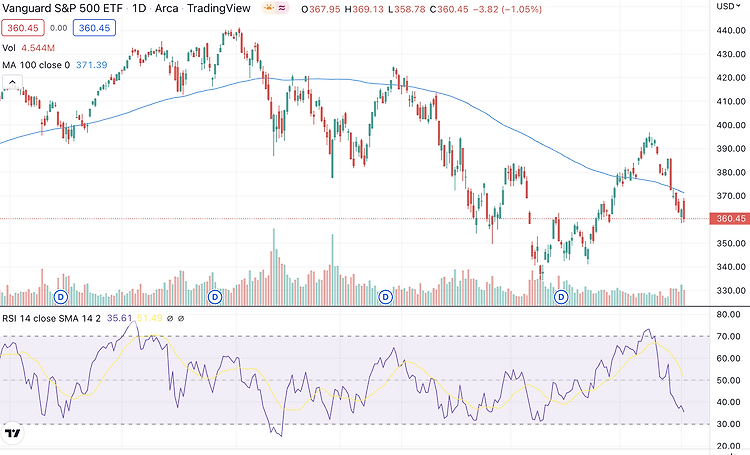Click the 30.00 RSI axis label

(728, 424)
